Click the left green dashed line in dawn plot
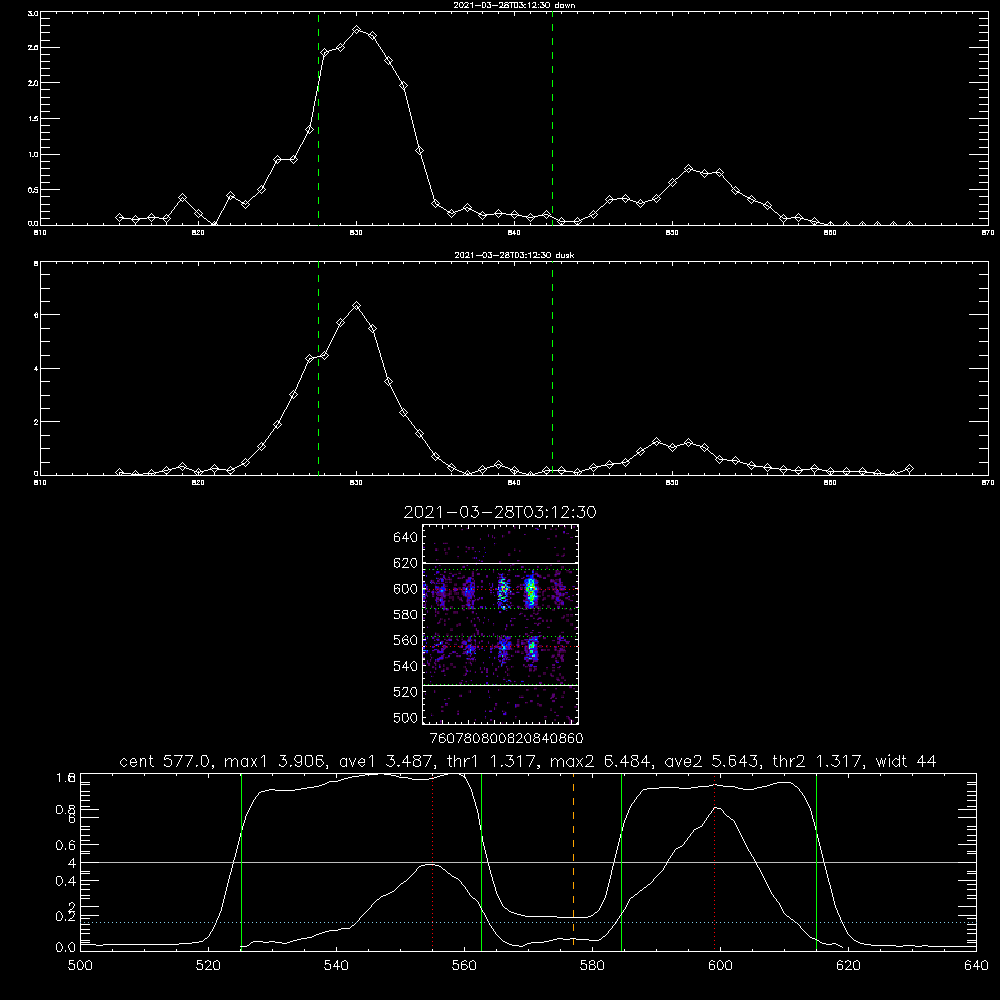This screenshot has height=1000, width=1000. pyautogui.click(x=318, y=118)
